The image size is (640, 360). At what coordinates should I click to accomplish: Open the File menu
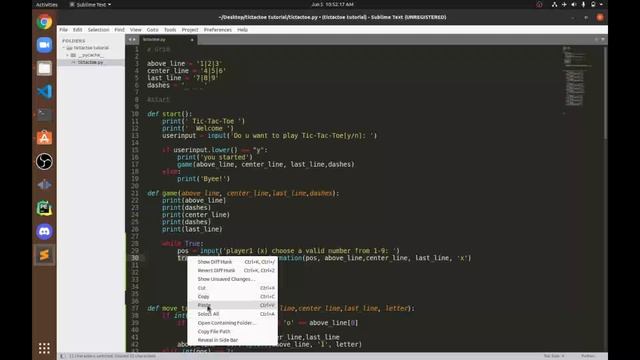coord(64,30)
